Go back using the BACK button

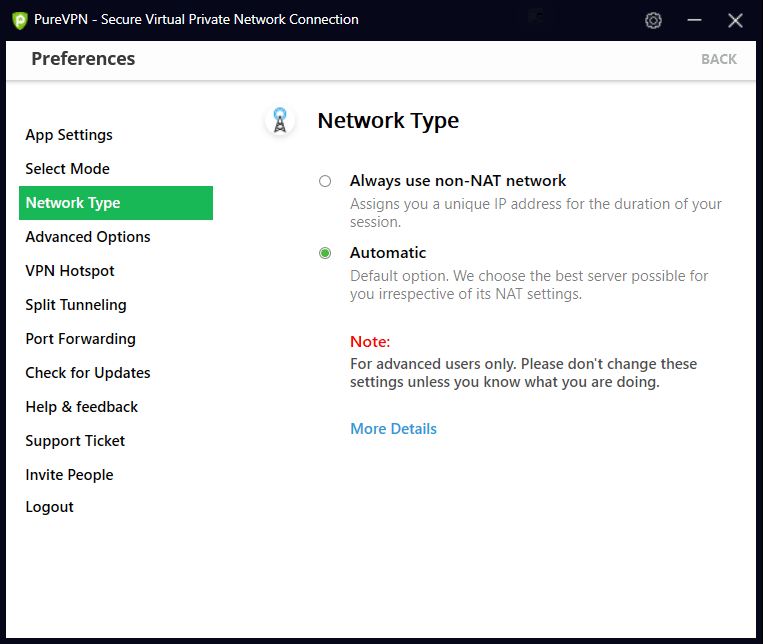tap(718, 59)
